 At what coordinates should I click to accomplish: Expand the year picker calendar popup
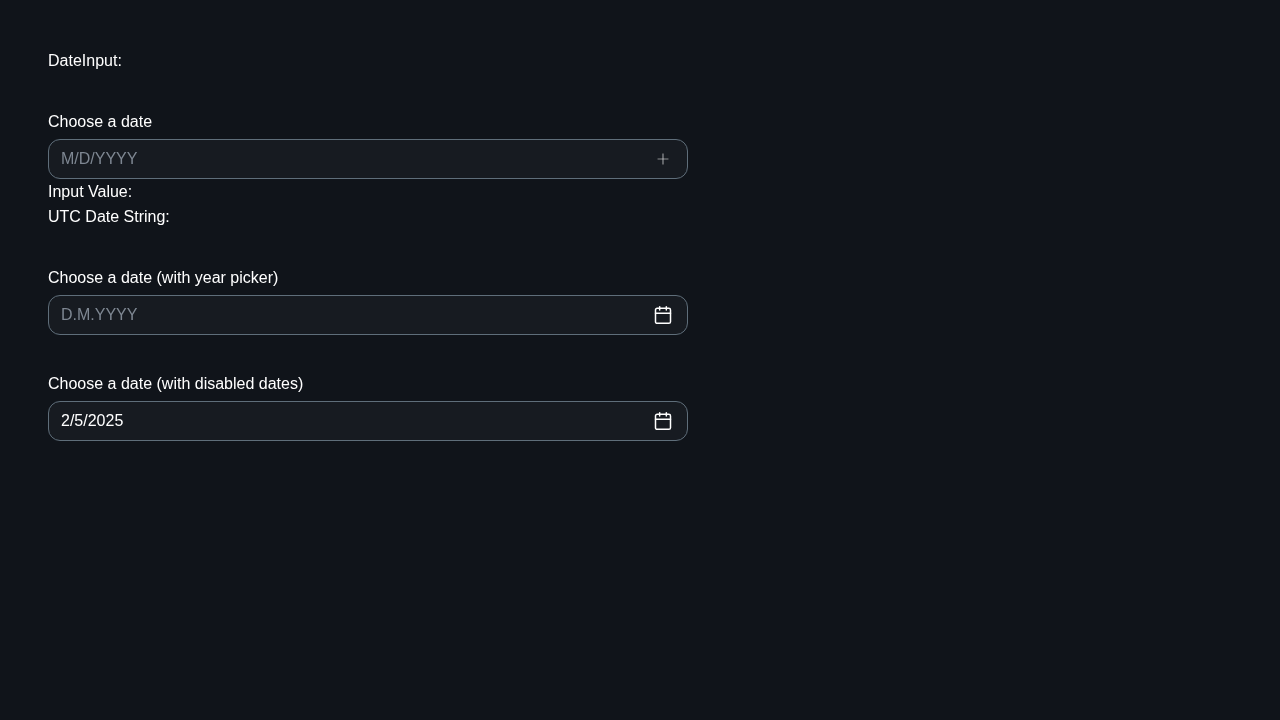(663, 315)
